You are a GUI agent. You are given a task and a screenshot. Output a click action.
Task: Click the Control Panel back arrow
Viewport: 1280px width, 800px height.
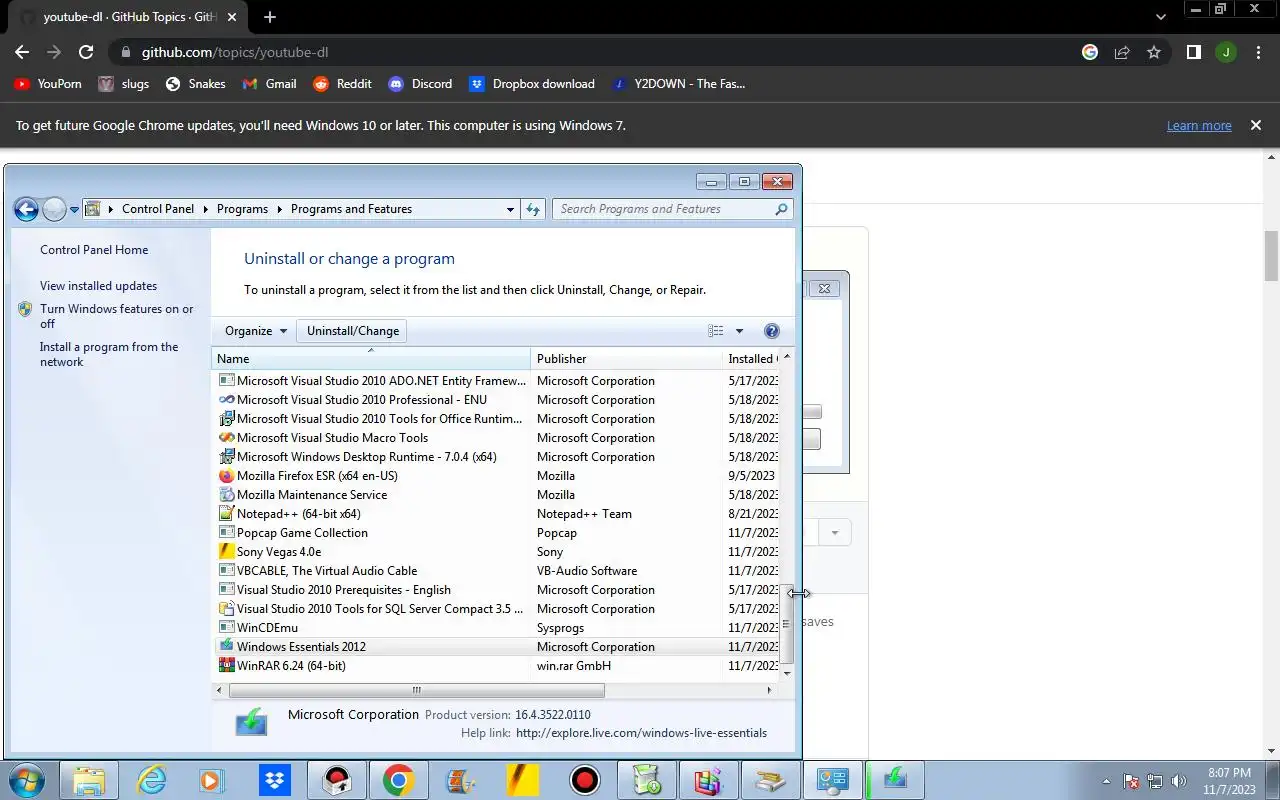tap(26, 209)
